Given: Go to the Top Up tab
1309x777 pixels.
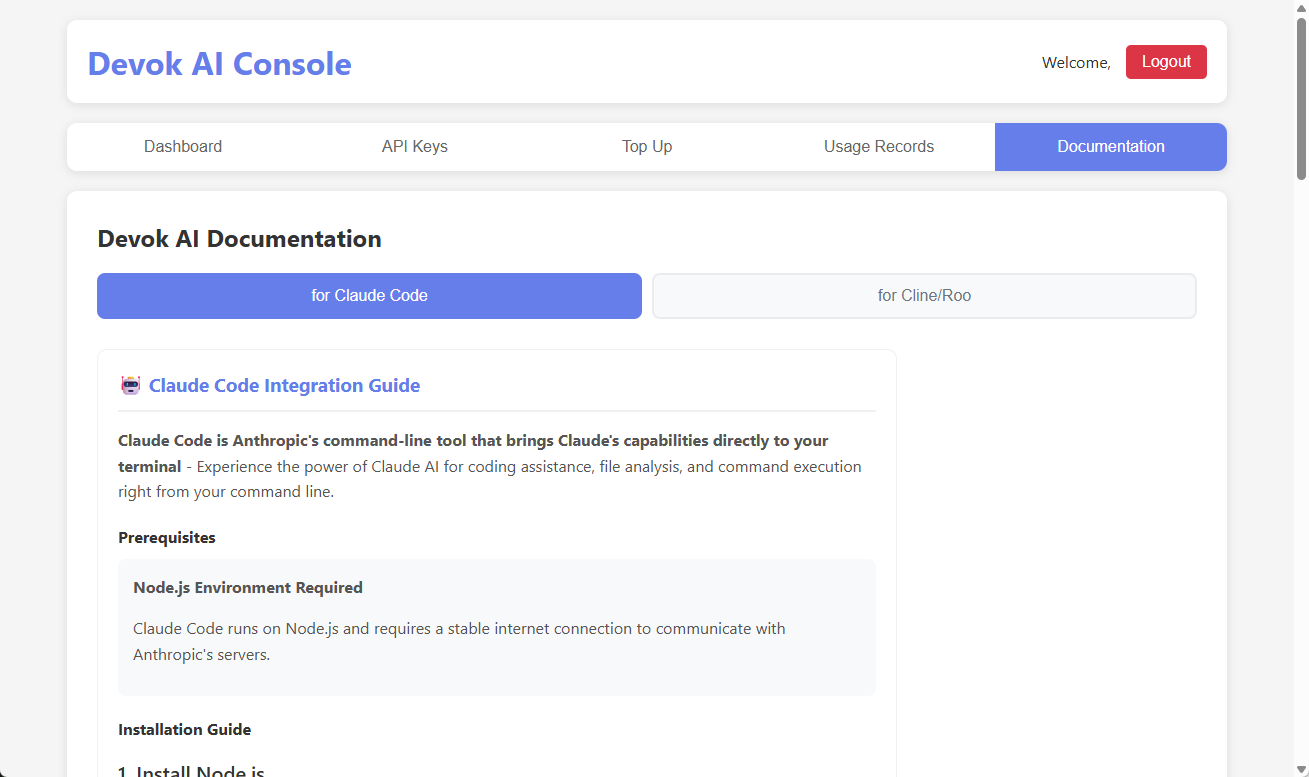Looking at the screenshot, I should (647, 147).
